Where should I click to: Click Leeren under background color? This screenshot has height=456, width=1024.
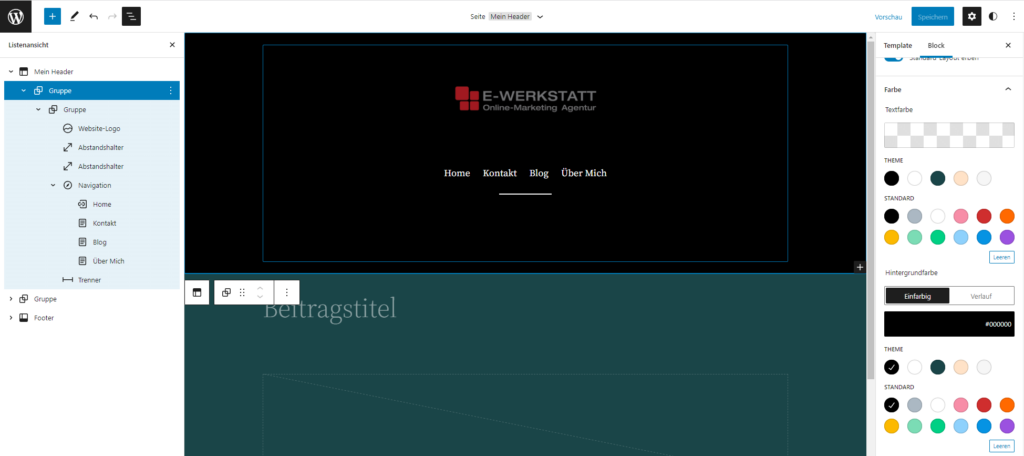click(1002, 446)
